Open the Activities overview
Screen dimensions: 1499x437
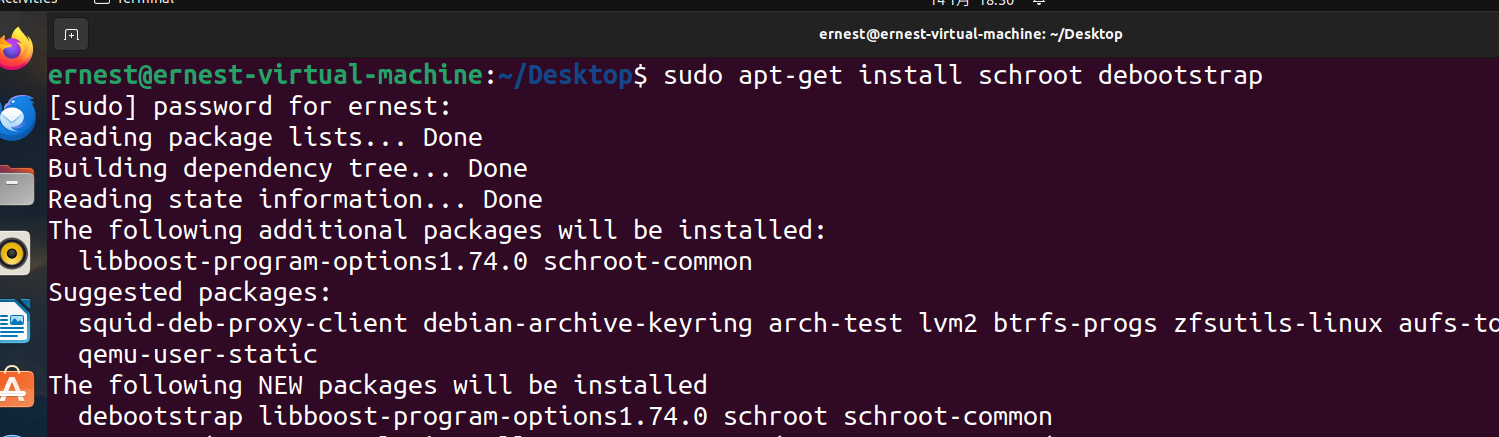[x=28, y=3]
